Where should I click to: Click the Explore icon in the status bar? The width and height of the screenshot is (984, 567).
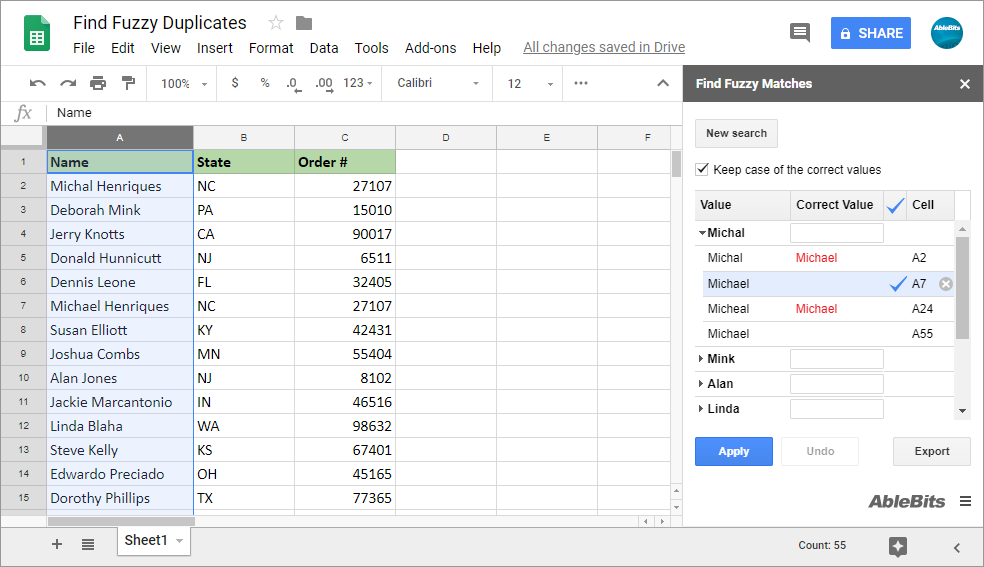[897, 546]
